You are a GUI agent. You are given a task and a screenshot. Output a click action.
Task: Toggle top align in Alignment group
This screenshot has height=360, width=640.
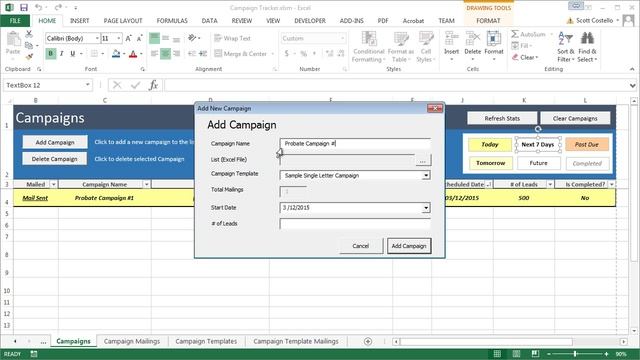click(154, 38)
